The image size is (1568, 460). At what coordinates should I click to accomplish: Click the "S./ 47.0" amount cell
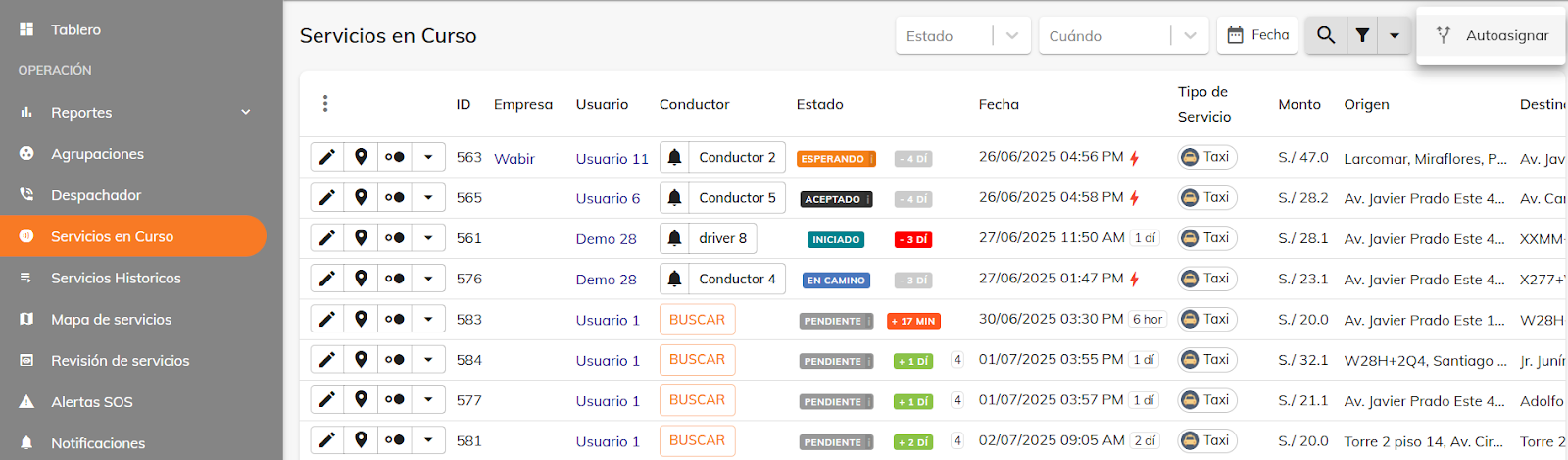(1303, 157)
